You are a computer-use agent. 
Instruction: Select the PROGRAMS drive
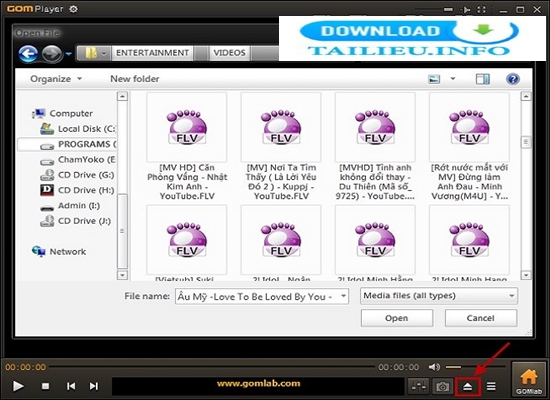coord(67,144)
